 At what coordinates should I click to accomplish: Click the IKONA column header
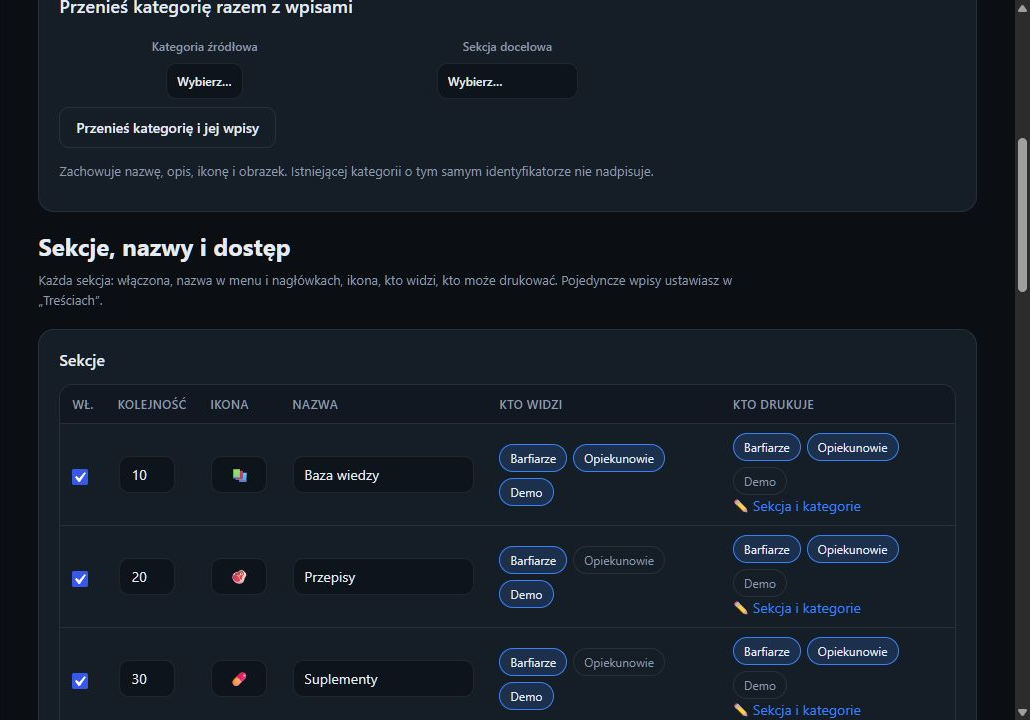click(x=229, y=405)
